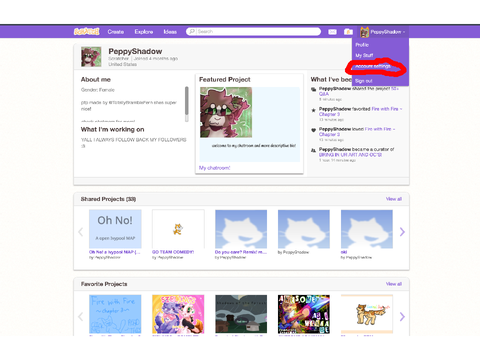Screen dimensions: 480x360
Task: Select Profile from the account menu
Action: 362,45
